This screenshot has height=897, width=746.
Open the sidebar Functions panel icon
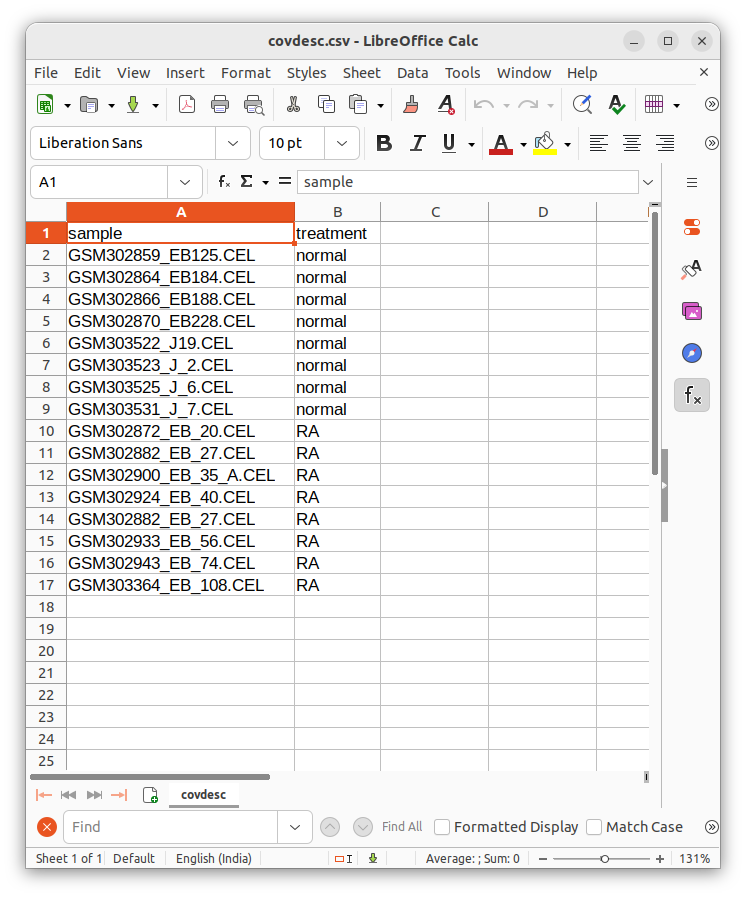(x=692, y=395)
